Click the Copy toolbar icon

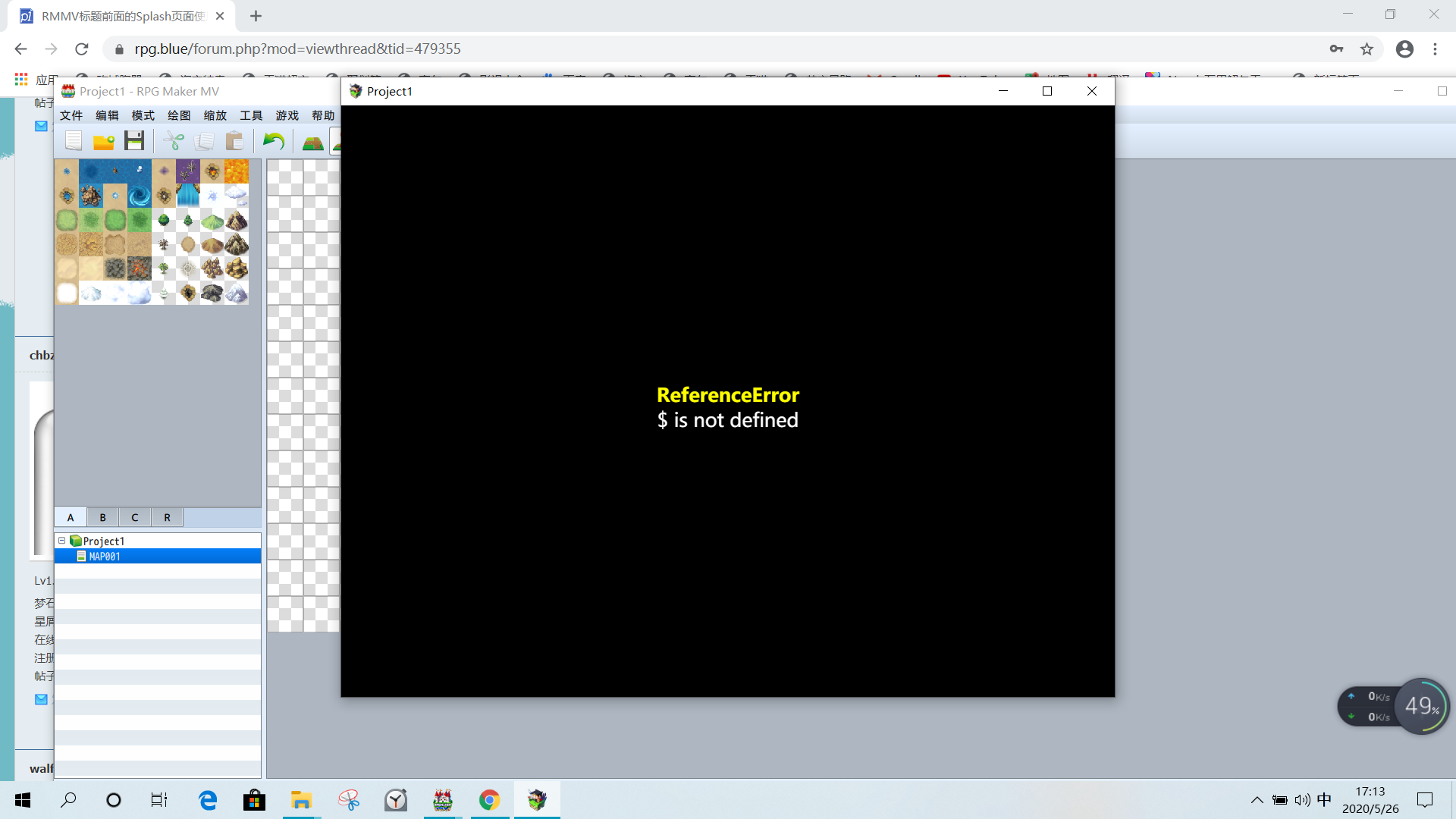pyautogui.click(x=204, y=141)
